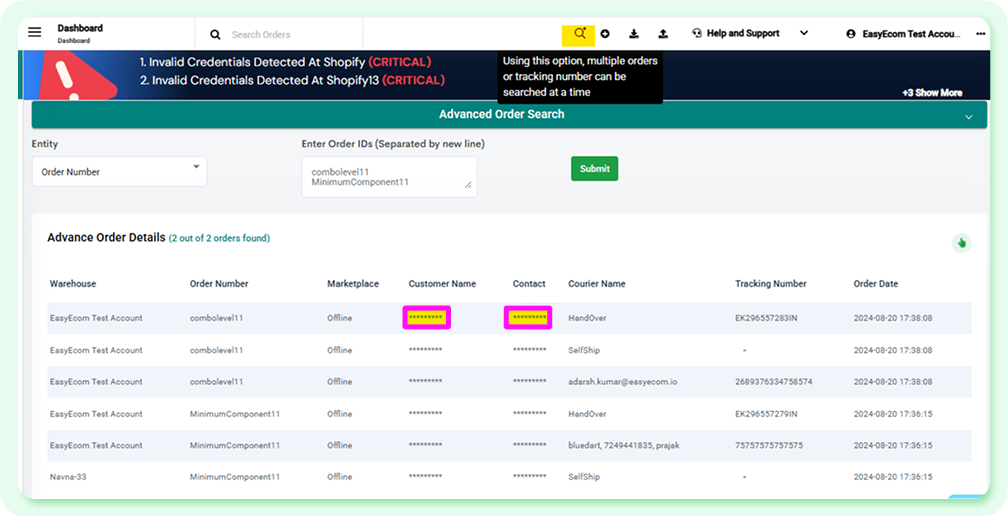1008x516 pixels.
Task: Click courier bluedart, 7249441835, prajak
Action: (x=626, y=445)
